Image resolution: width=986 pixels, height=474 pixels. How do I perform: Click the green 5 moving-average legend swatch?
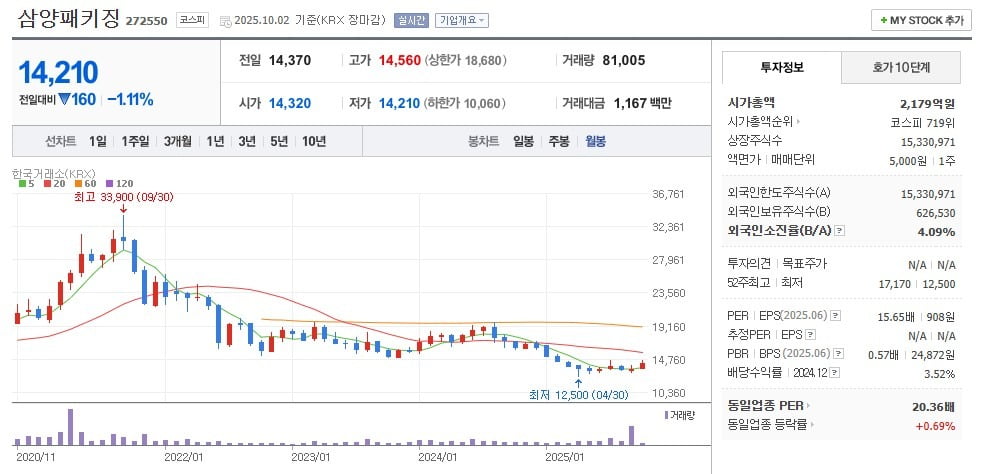[22, 184]
